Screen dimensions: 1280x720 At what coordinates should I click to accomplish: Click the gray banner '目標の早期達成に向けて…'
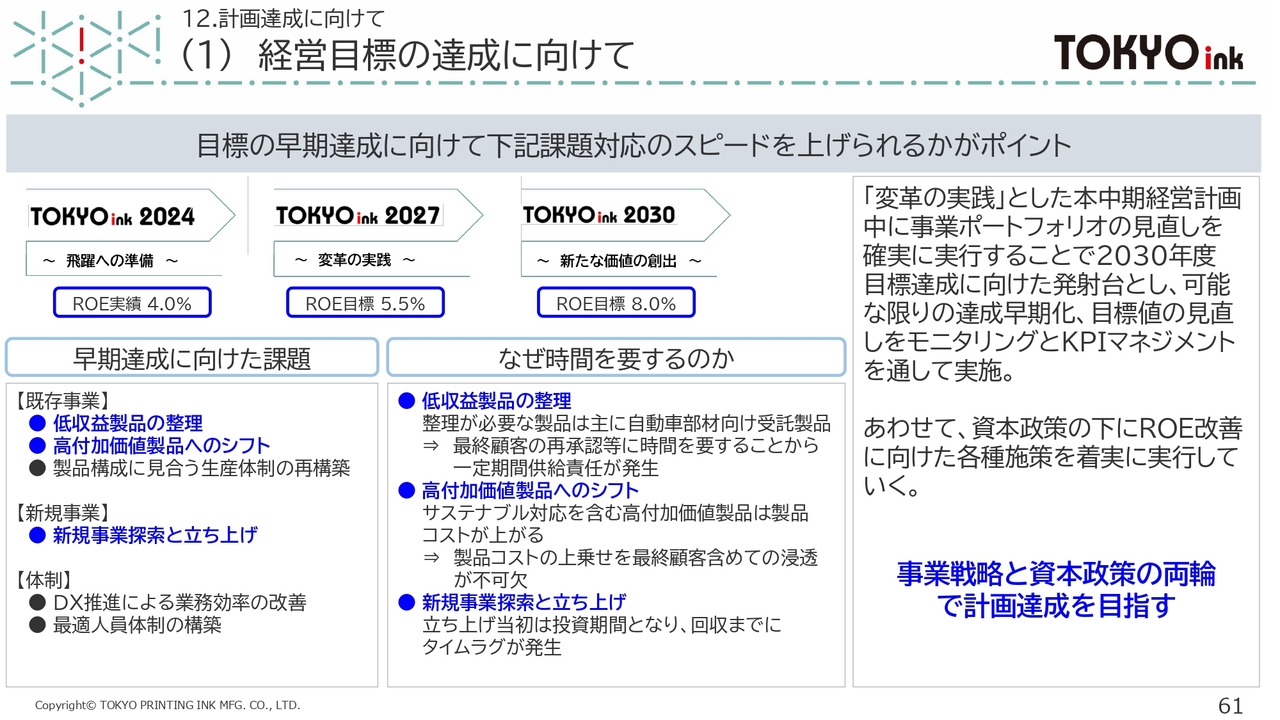point(633,145)
